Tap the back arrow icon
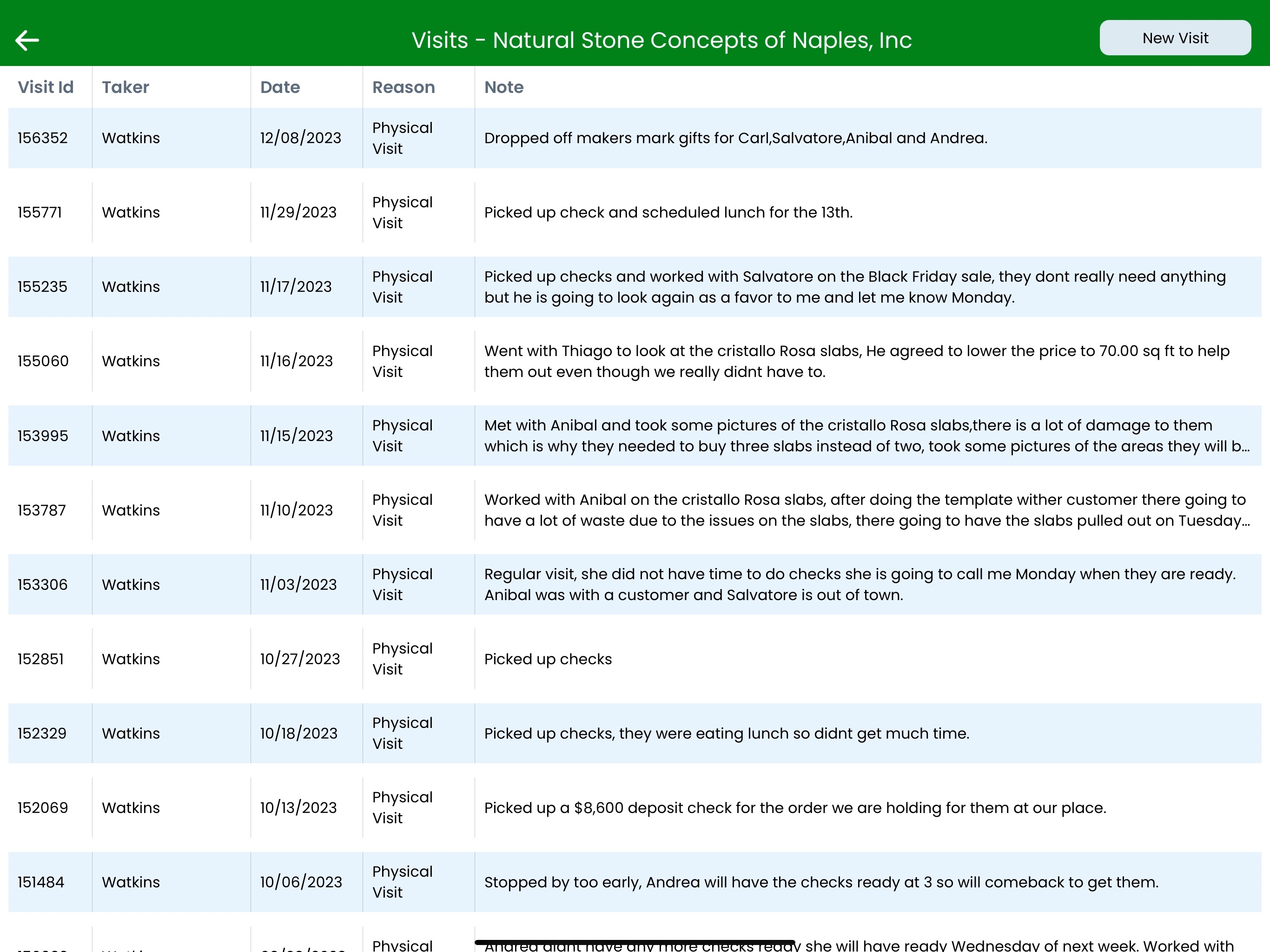 [27, 40]
